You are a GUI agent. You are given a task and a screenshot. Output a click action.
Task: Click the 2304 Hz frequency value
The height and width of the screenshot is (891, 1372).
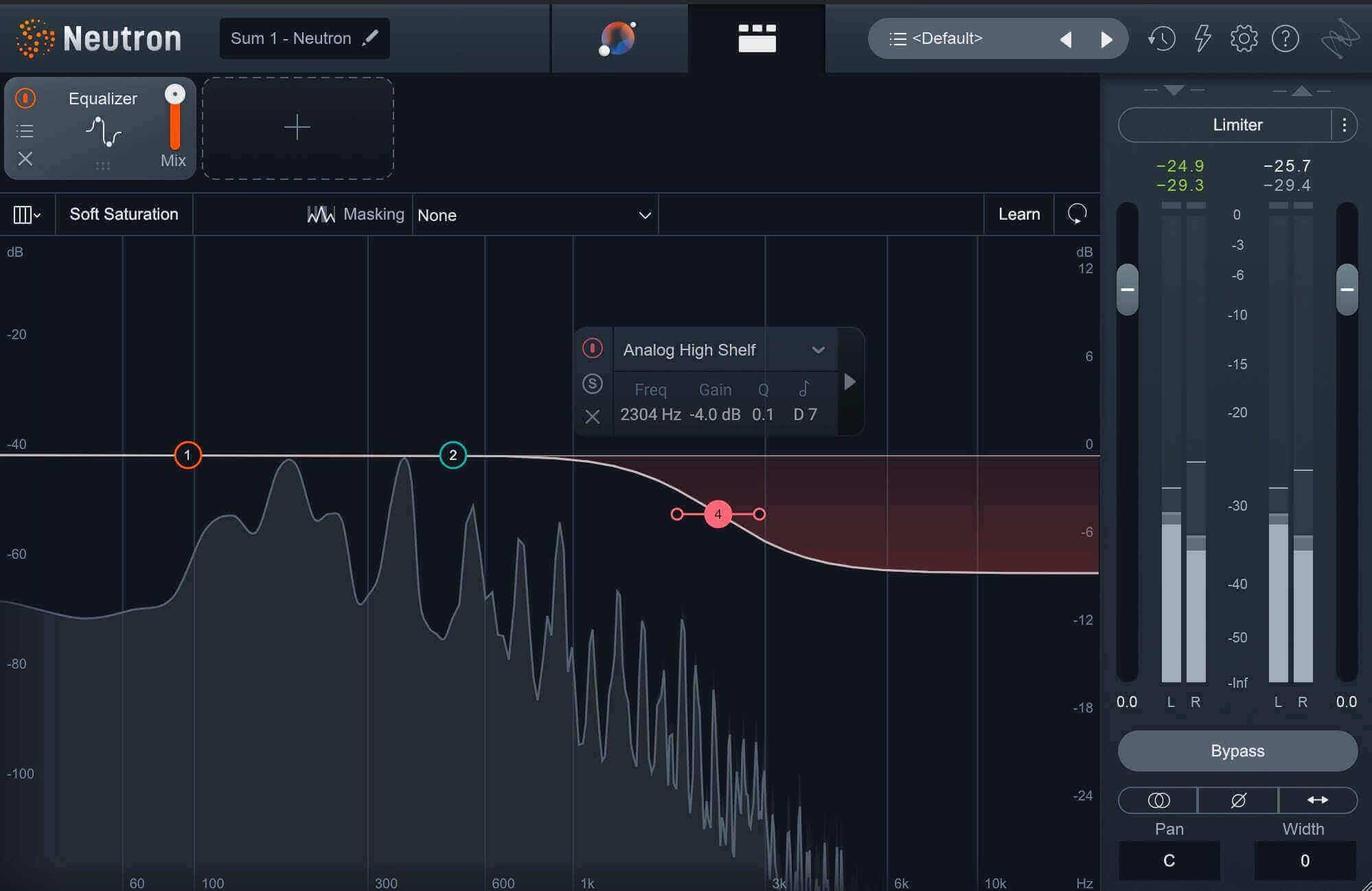tap(650, 415)
